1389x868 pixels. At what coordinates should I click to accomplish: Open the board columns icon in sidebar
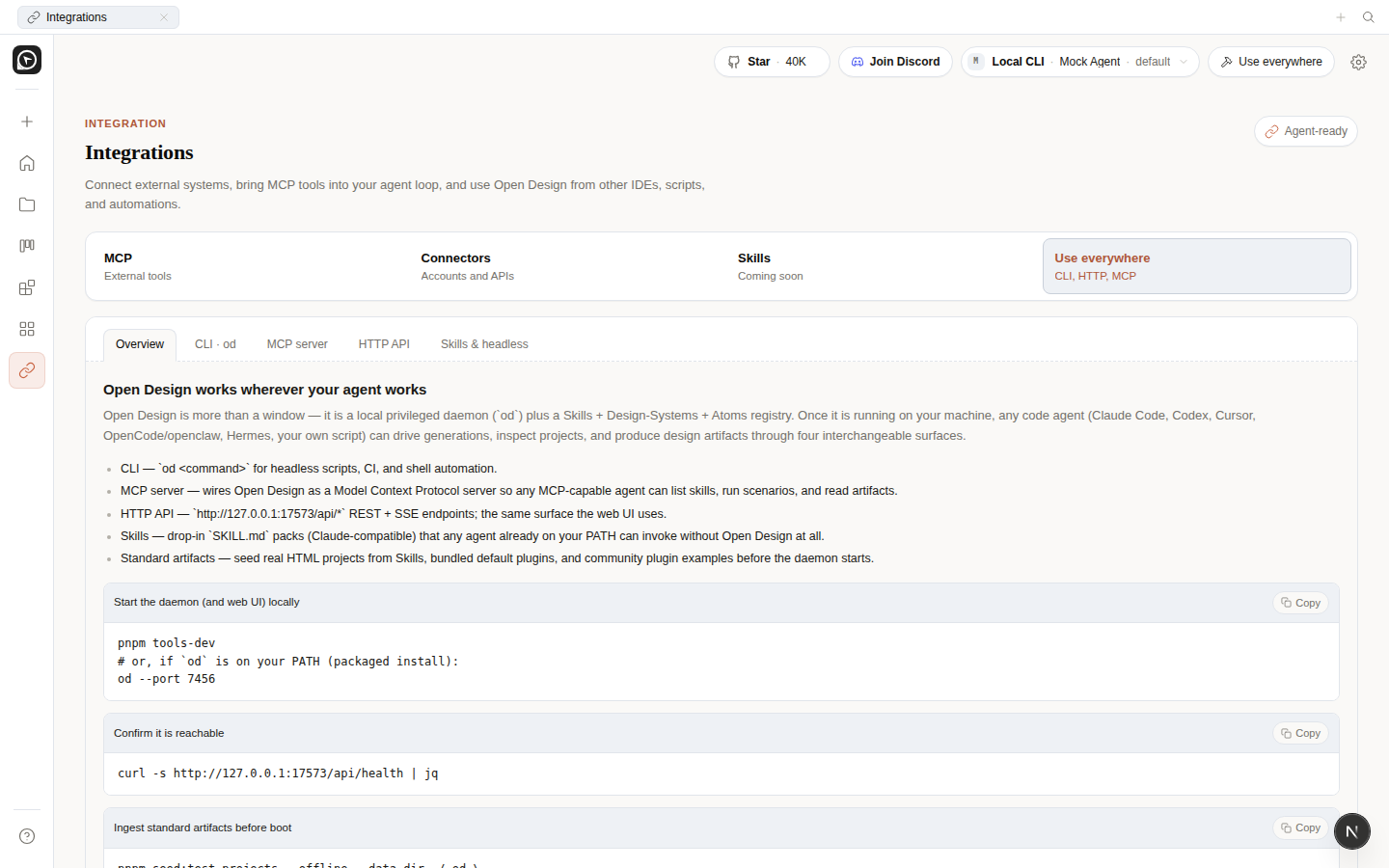[27, 246]
